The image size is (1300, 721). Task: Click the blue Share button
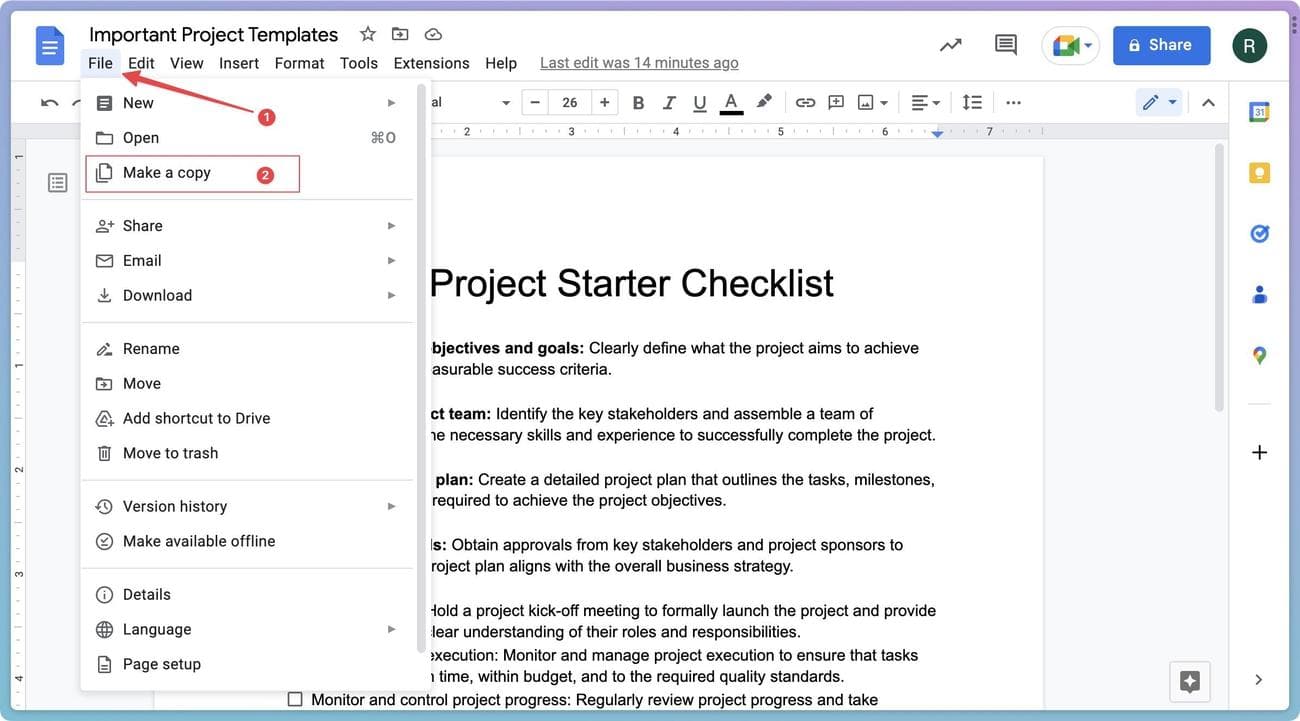click(x=1161, y=45)
